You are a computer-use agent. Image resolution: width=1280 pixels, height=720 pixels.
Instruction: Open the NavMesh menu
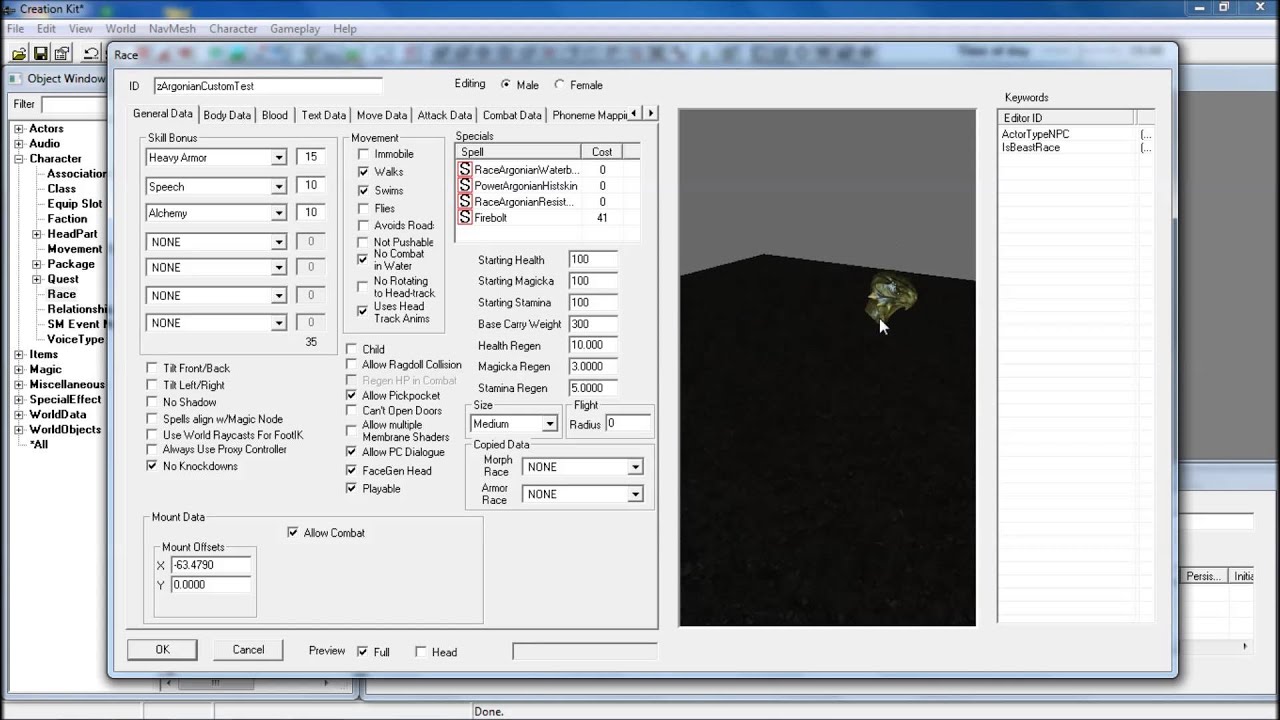172,29
